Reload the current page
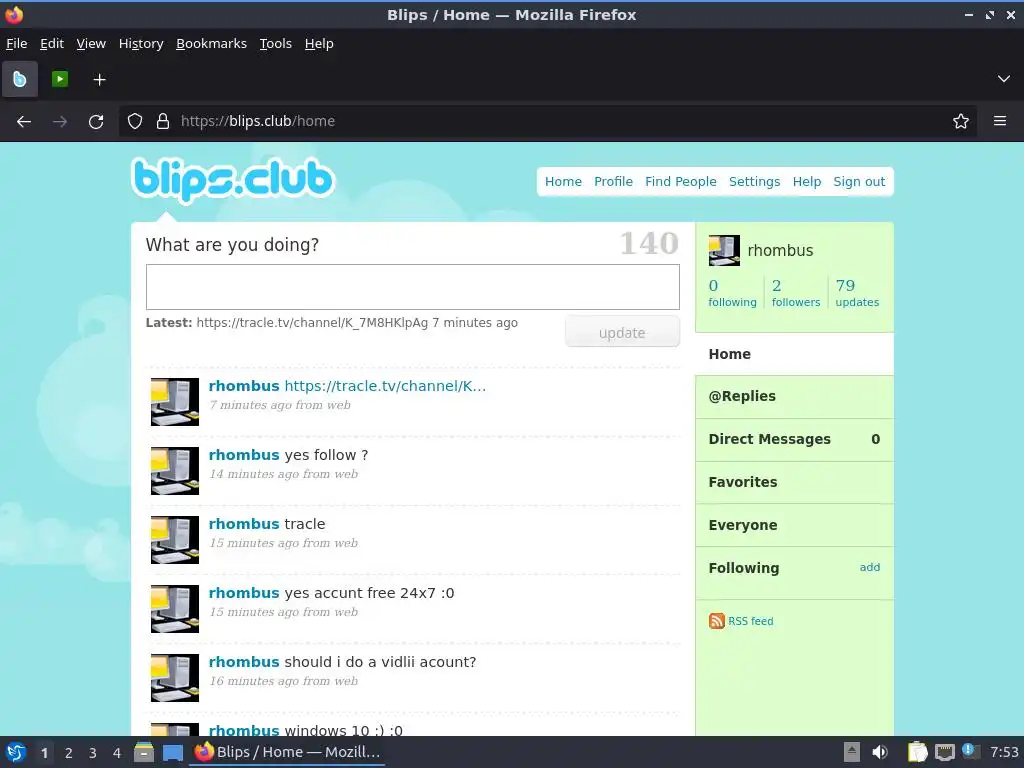 [x=96, y=121]
